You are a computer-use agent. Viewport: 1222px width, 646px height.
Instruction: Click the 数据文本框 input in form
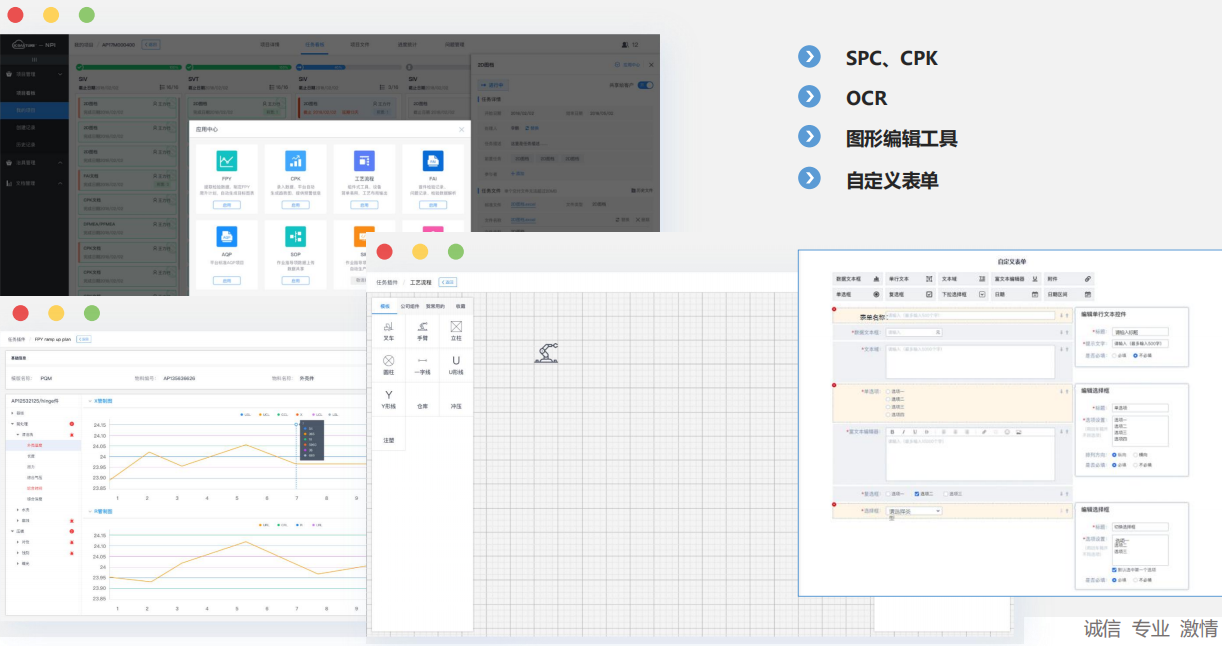[914, 332]
